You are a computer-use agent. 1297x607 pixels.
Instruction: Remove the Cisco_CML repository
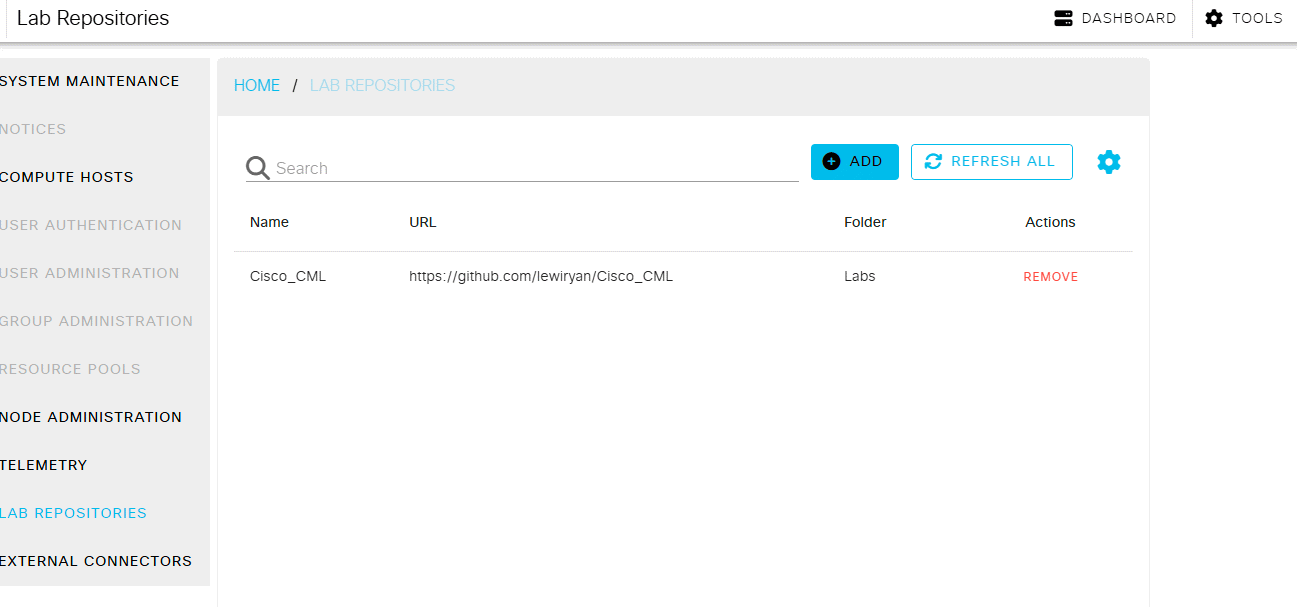click(x=1050, y=277)
